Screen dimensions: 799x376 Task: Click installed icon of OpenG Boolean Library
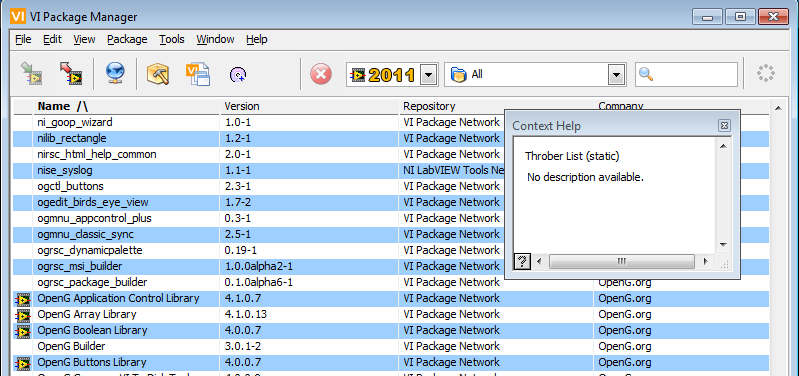pyautogui.click(x=22, y=331)
